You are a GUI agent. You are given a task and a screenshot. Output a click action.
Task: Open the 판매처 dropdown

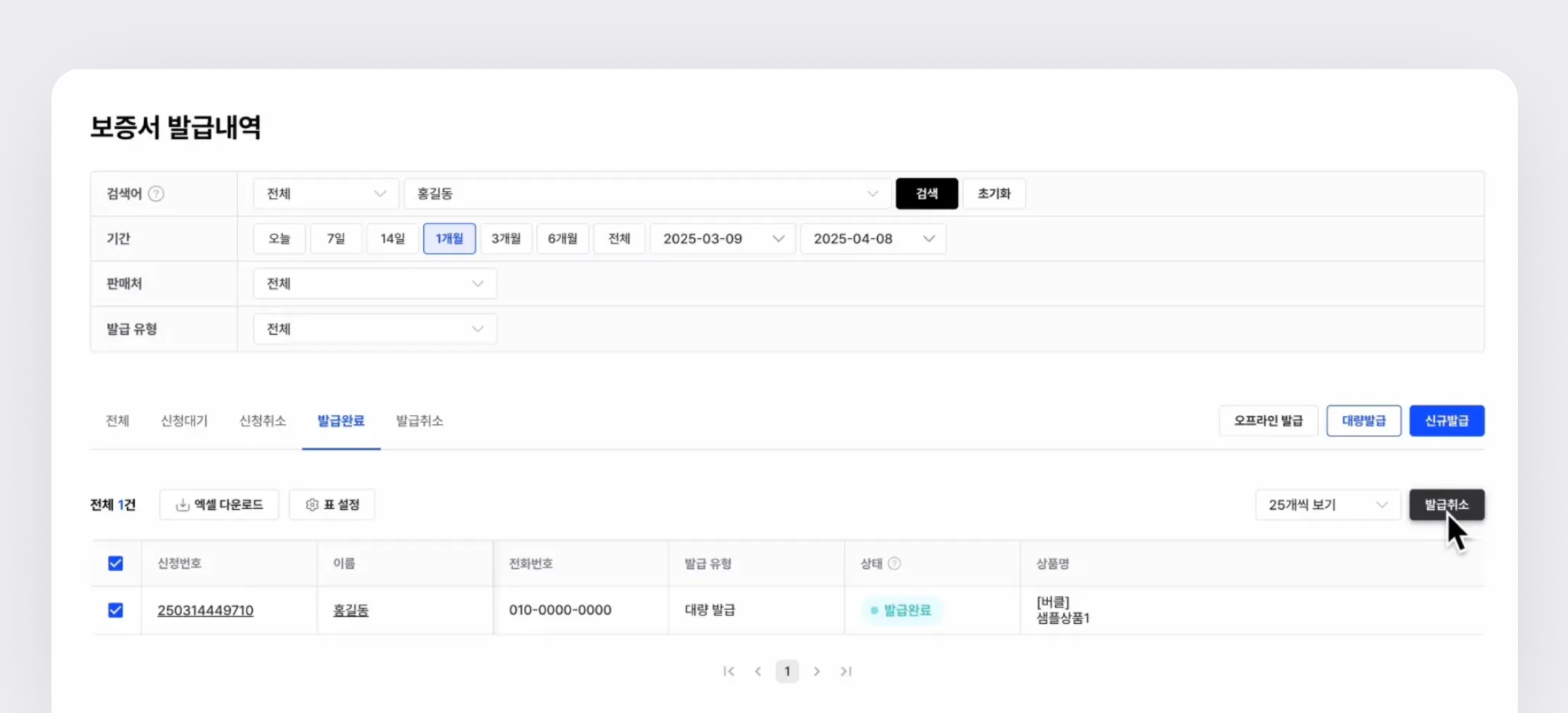point(374,284)
